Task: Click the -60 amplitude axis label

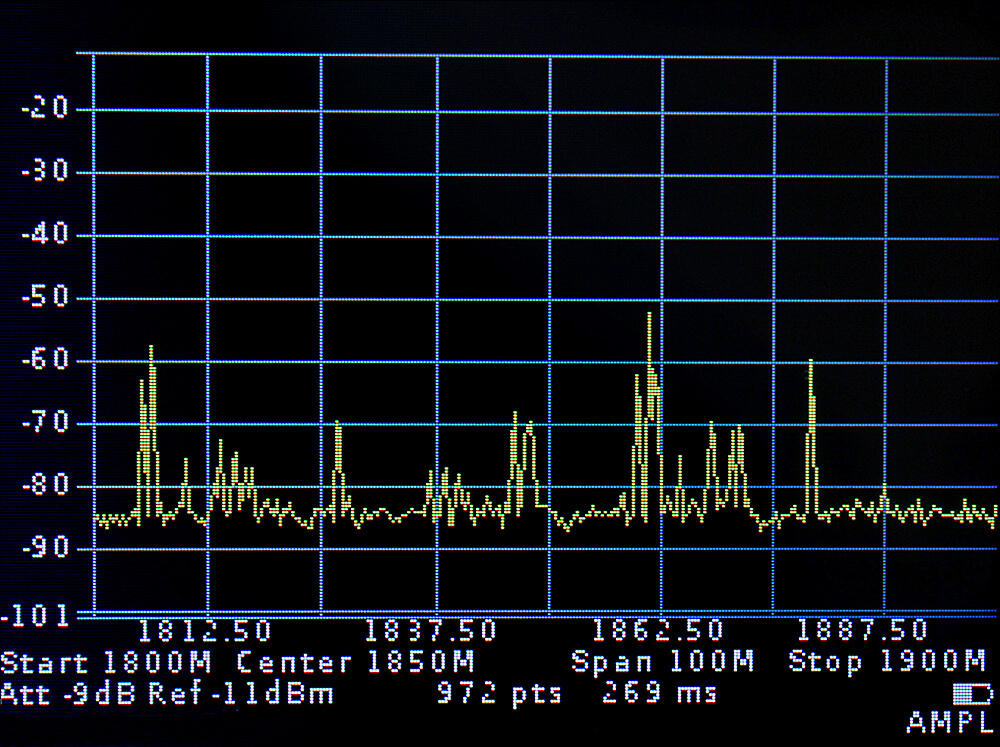Action: click(44, 360)
